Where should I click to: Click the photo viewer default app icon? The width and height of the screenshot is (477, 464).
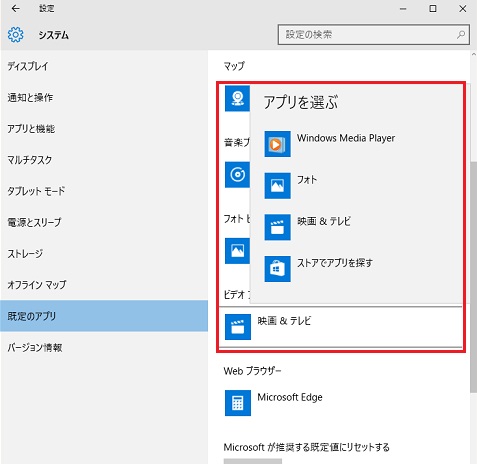[237, 251]
